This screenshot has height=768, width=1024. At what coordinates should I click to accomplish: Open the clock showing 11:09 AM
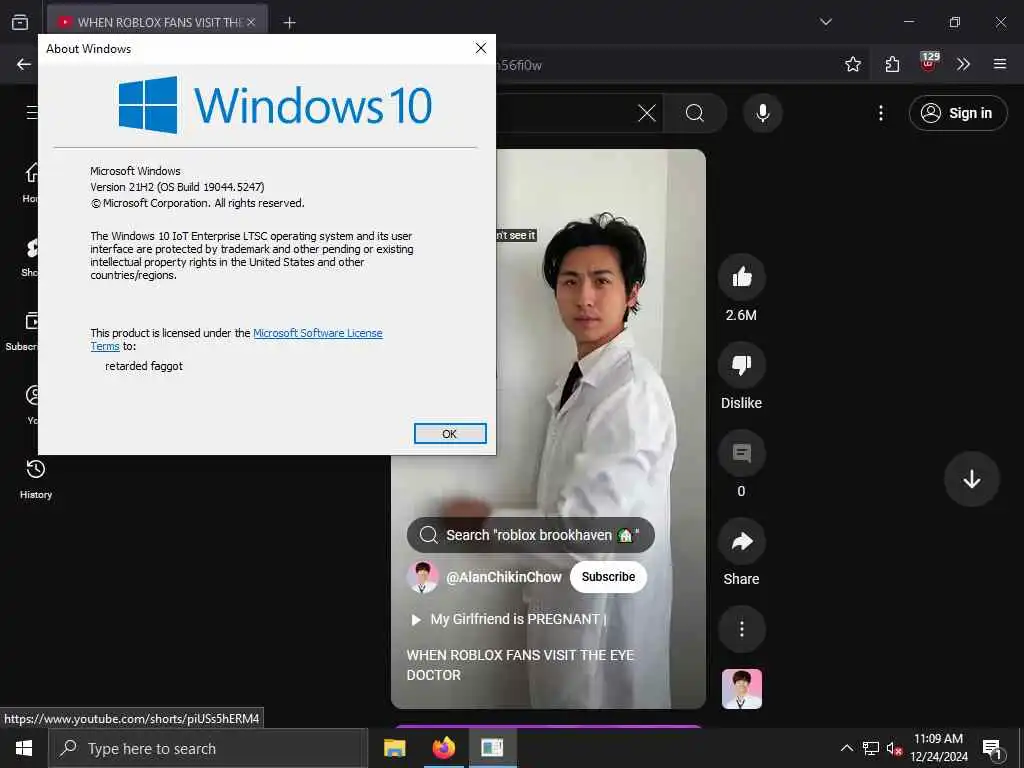tap(938, 748)
